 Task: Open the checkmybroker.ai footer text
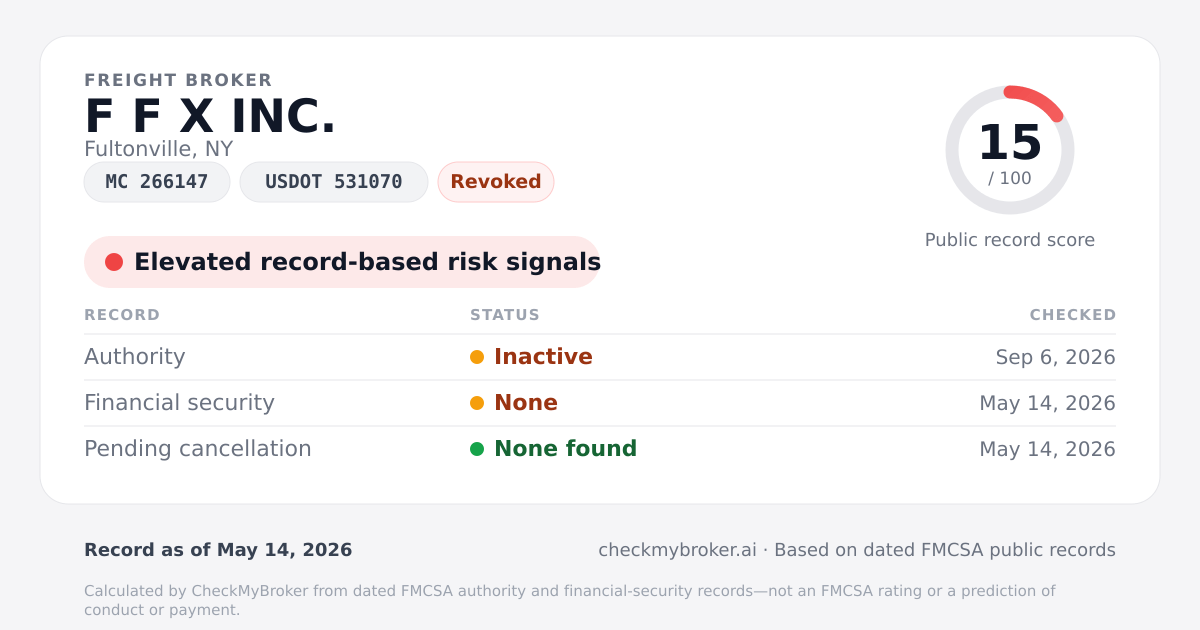(x=677, y=550)
